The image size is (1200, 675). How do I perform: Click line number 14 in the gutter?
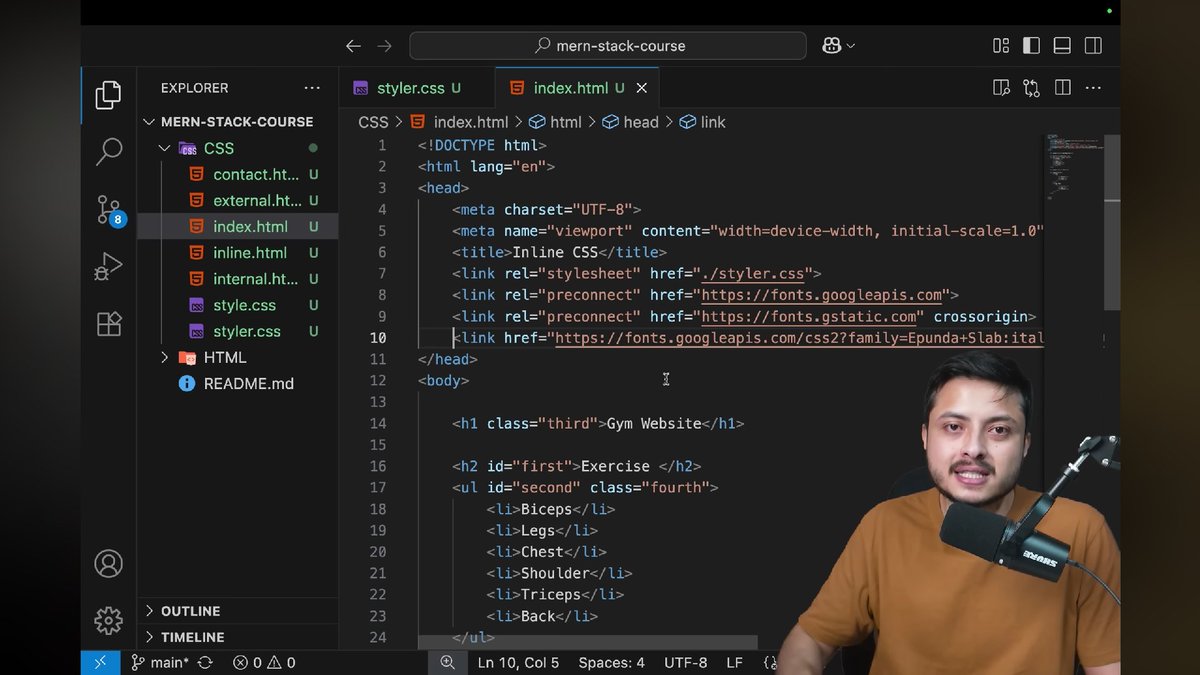(x=377, y=424)
